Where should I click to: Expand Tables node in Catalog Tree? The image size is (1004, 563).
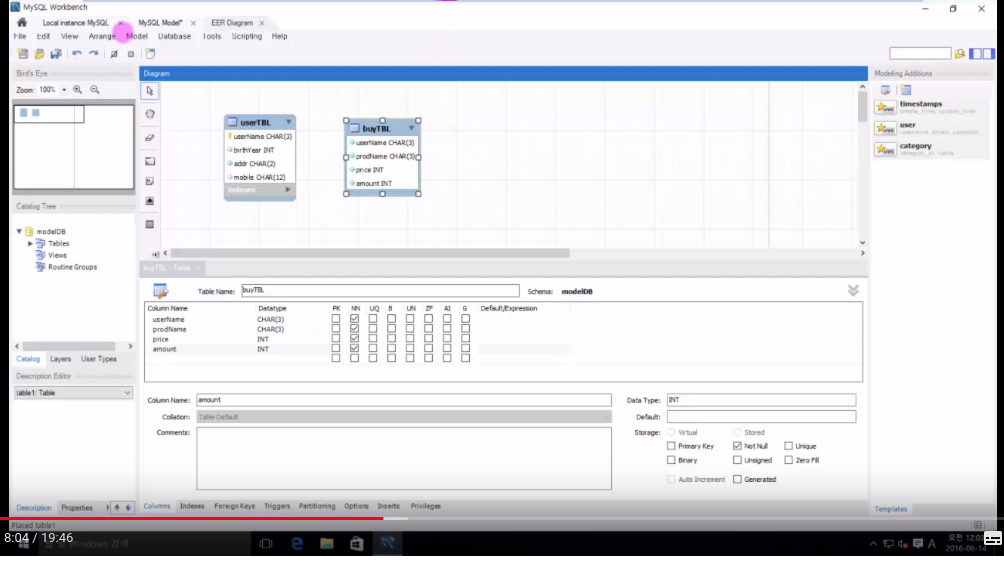(30, 243)
